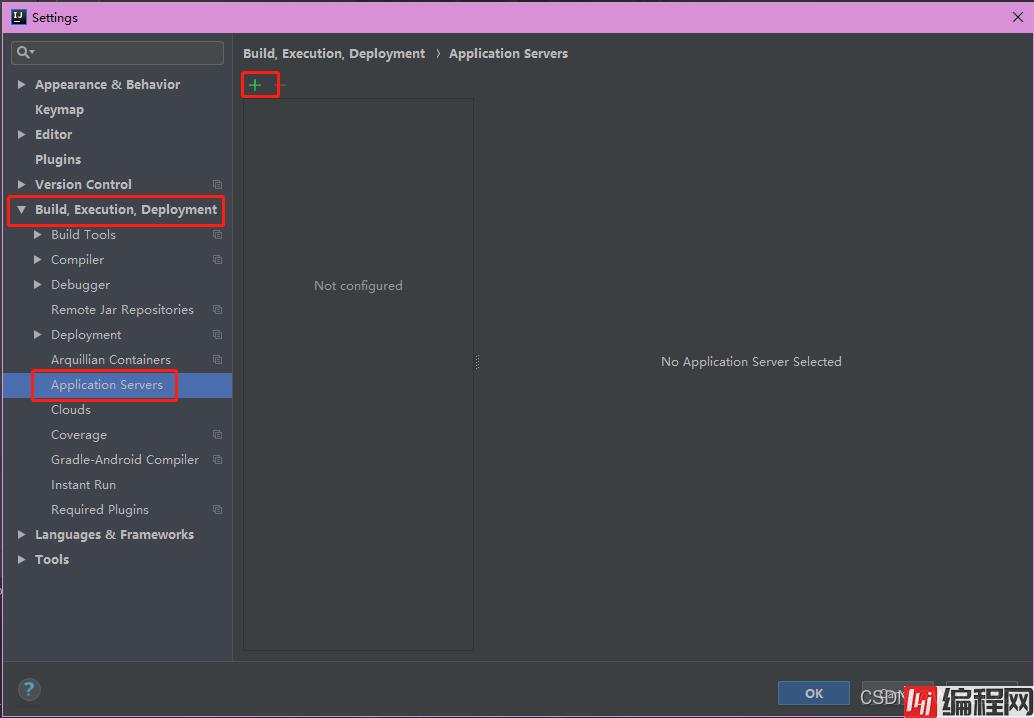Click Build, Execution, Deployment breadcrumb
Image resolution: width=1034 pixels, height=718 pixels.
click(334, 54)
